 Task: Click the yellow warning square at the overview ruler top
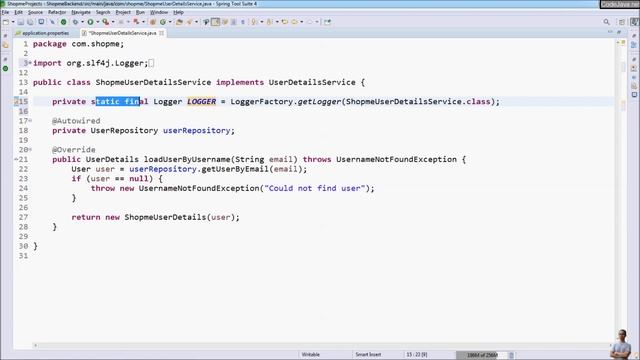(623, 42)
